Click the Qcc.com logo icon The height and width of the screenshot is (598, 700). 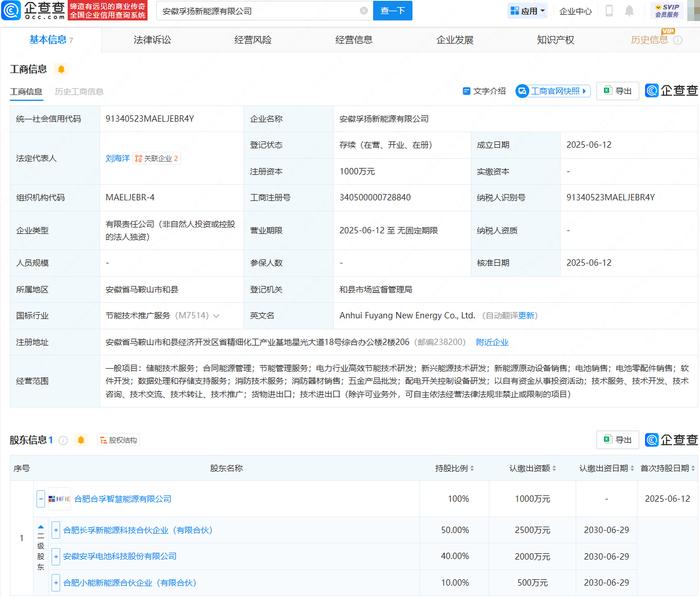point(11,11)
